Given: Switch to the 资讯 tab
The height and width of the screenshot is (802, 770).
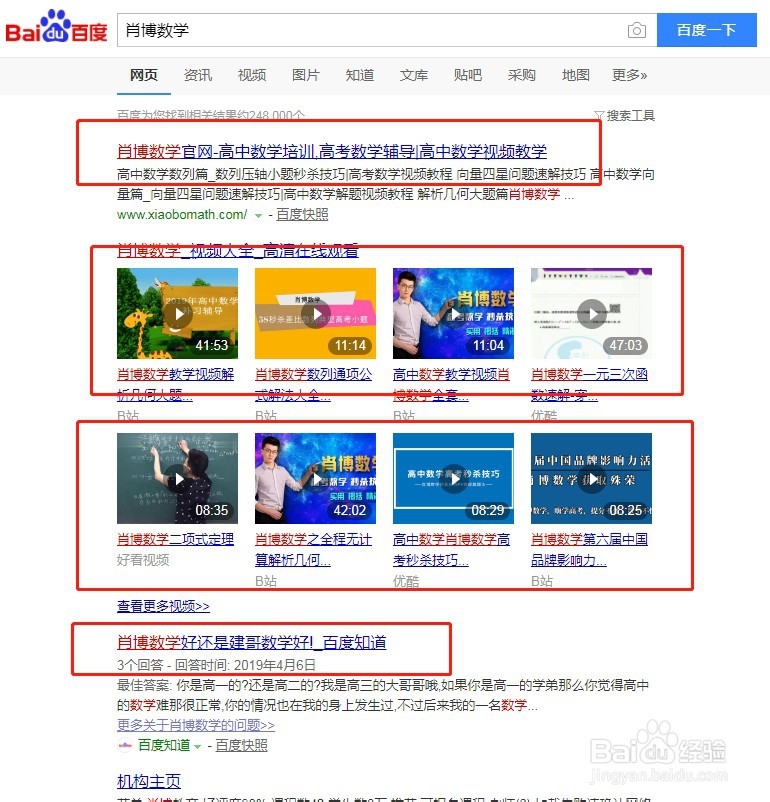Looking at the screenshot, I should pos(198,75).
